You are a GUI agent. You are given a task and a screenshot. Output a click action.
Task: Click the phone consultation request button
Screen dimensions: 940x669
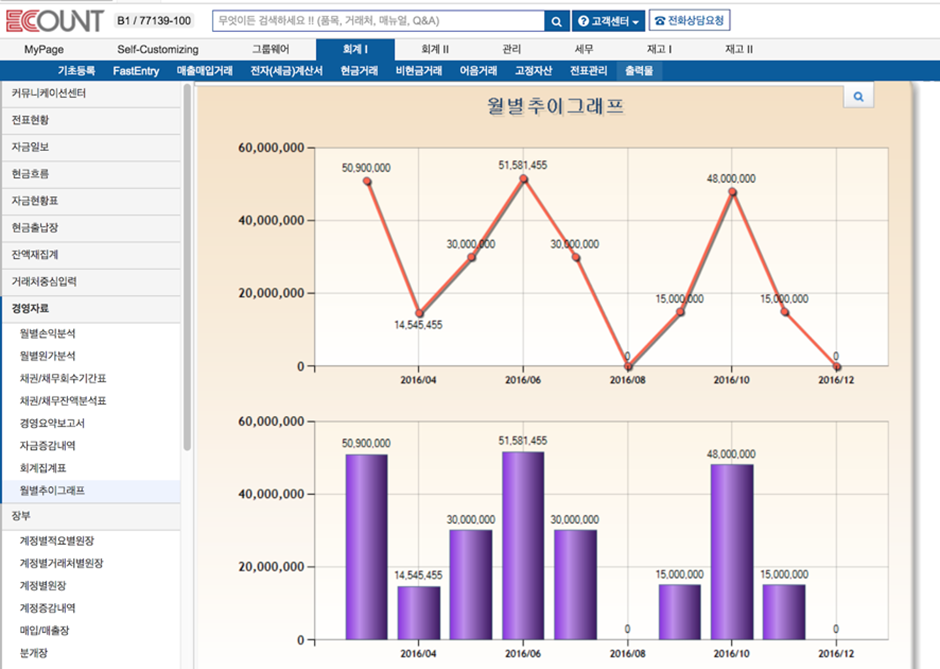[689, 20]
